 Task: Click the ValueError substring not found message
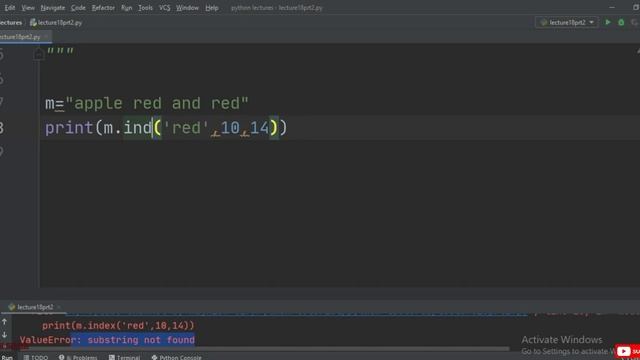click(x=107, y=340)
